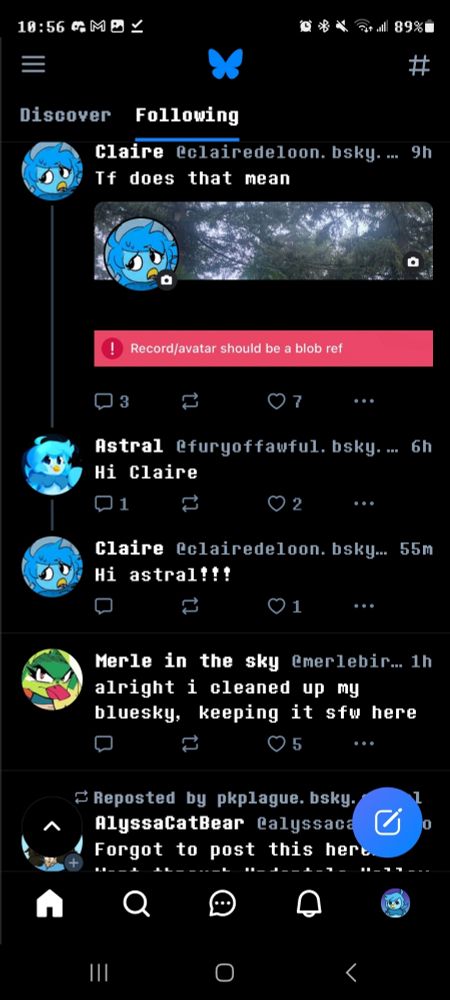Viewport: 450px width, 1000px height.
Task: Like Astral's "Hi Claire" post
Action: click(x=276, y=504)
